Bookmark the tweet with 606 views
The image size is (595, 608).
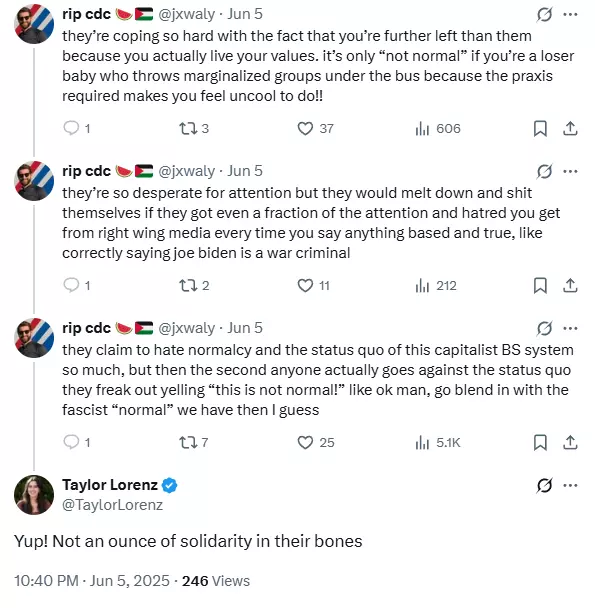point(540,128)
